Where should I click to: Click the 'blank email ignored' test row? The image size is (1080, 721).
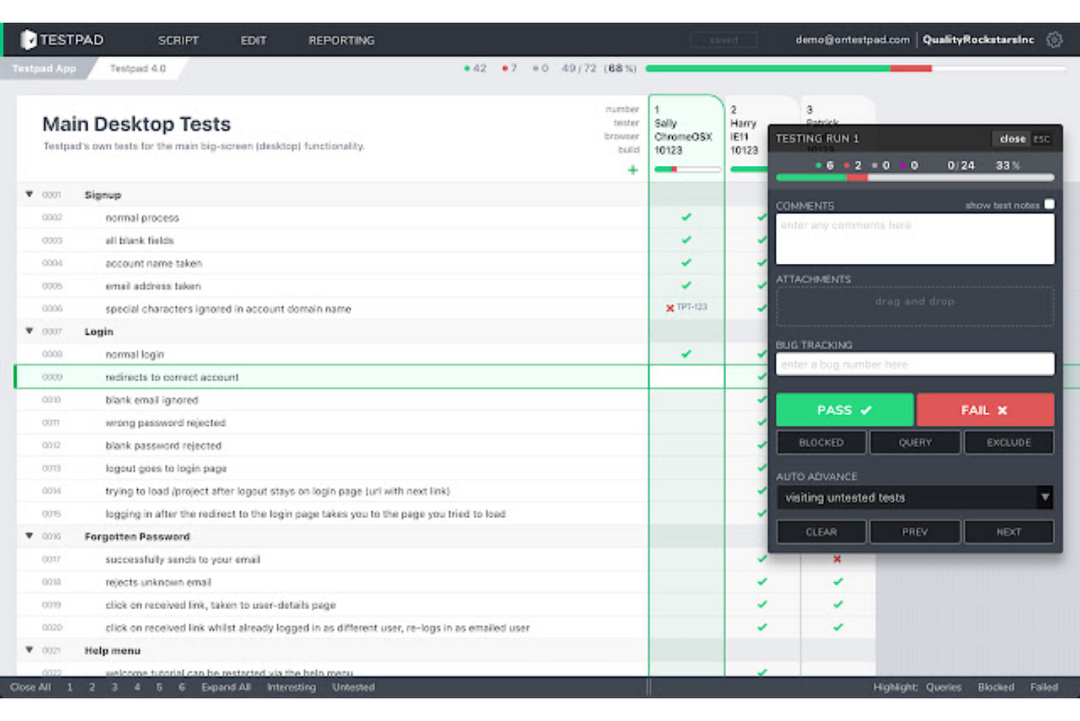(332, 399)
